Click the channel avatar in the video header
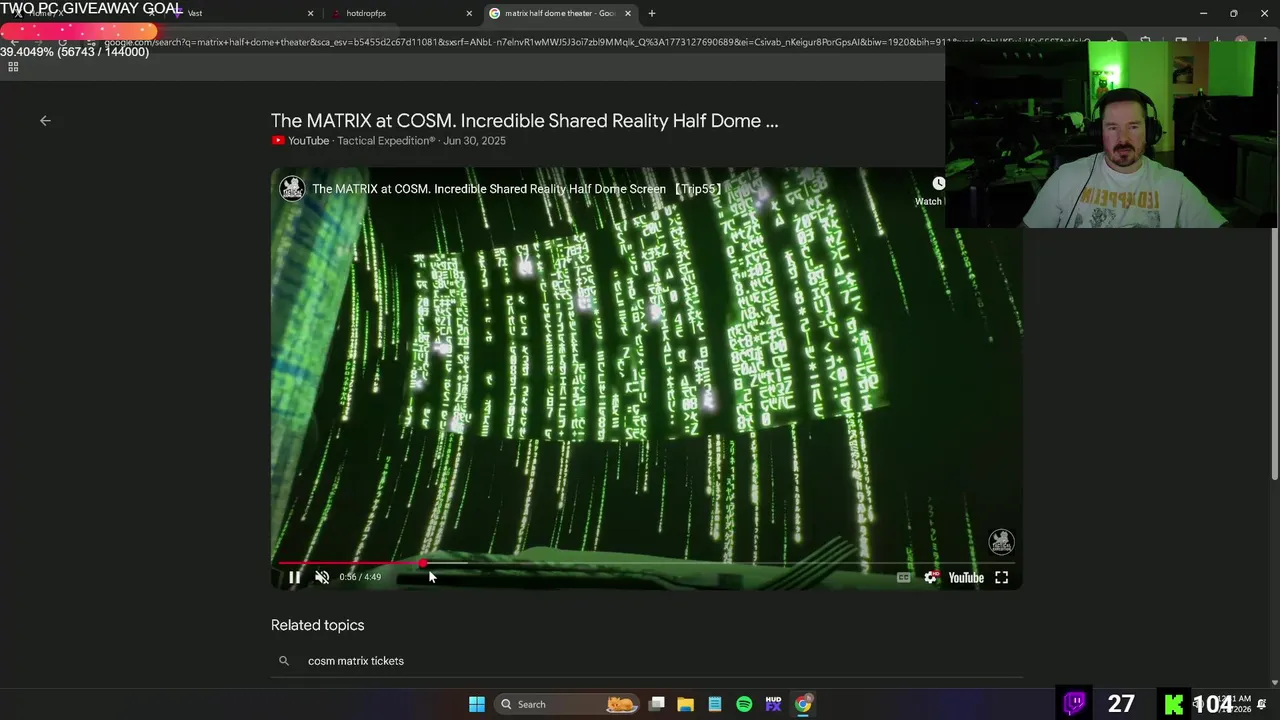This screenshot has width=1280, height=720. point(292,189)
